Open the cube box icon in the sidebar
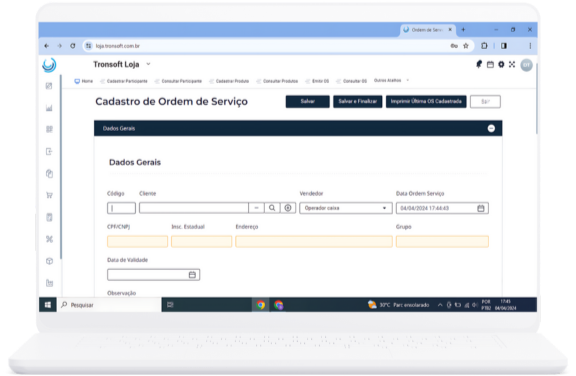 (x=49, y=261)
